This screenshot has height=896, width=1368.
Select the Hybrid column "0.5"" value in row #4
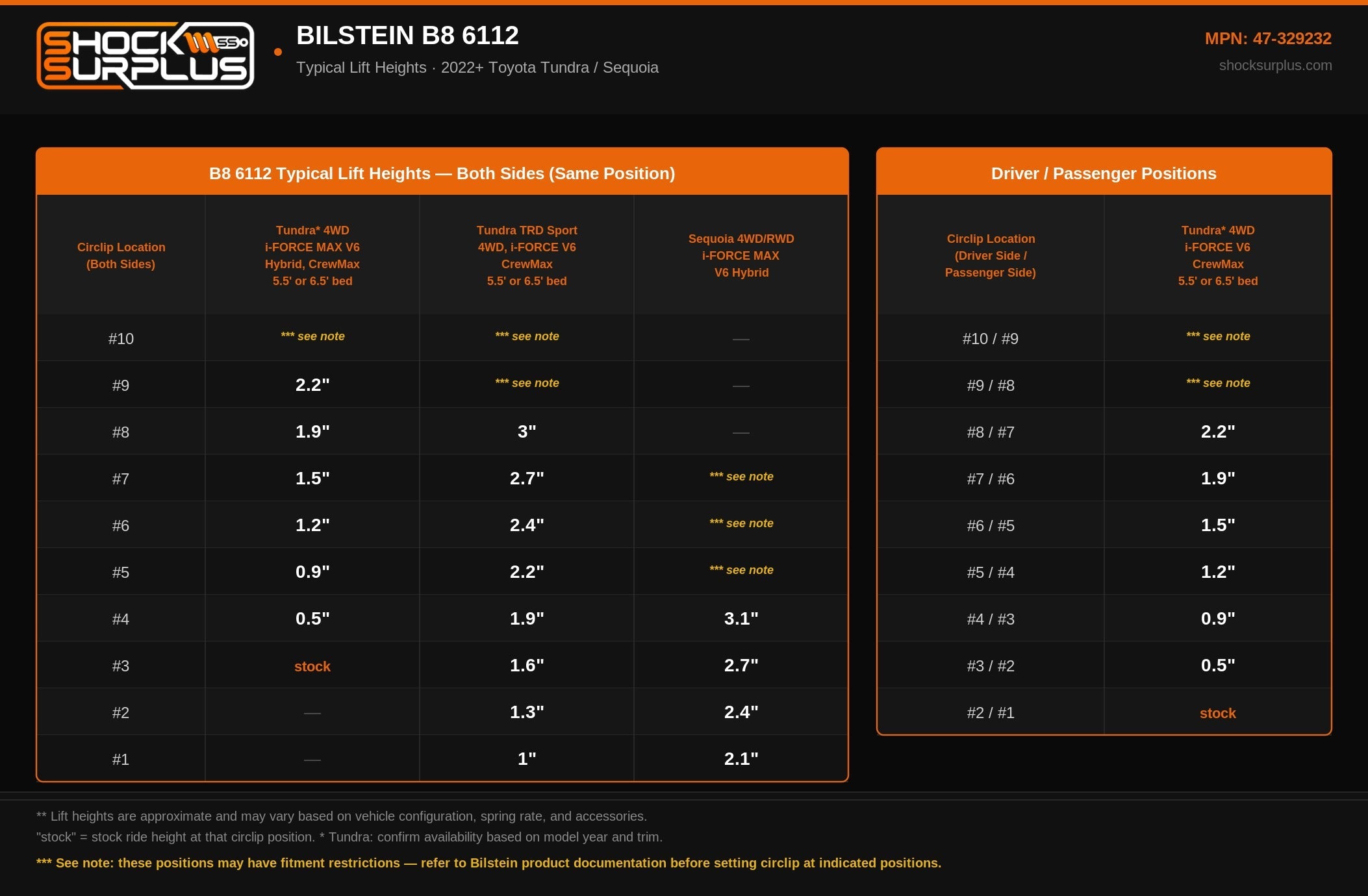coord(312,619)
